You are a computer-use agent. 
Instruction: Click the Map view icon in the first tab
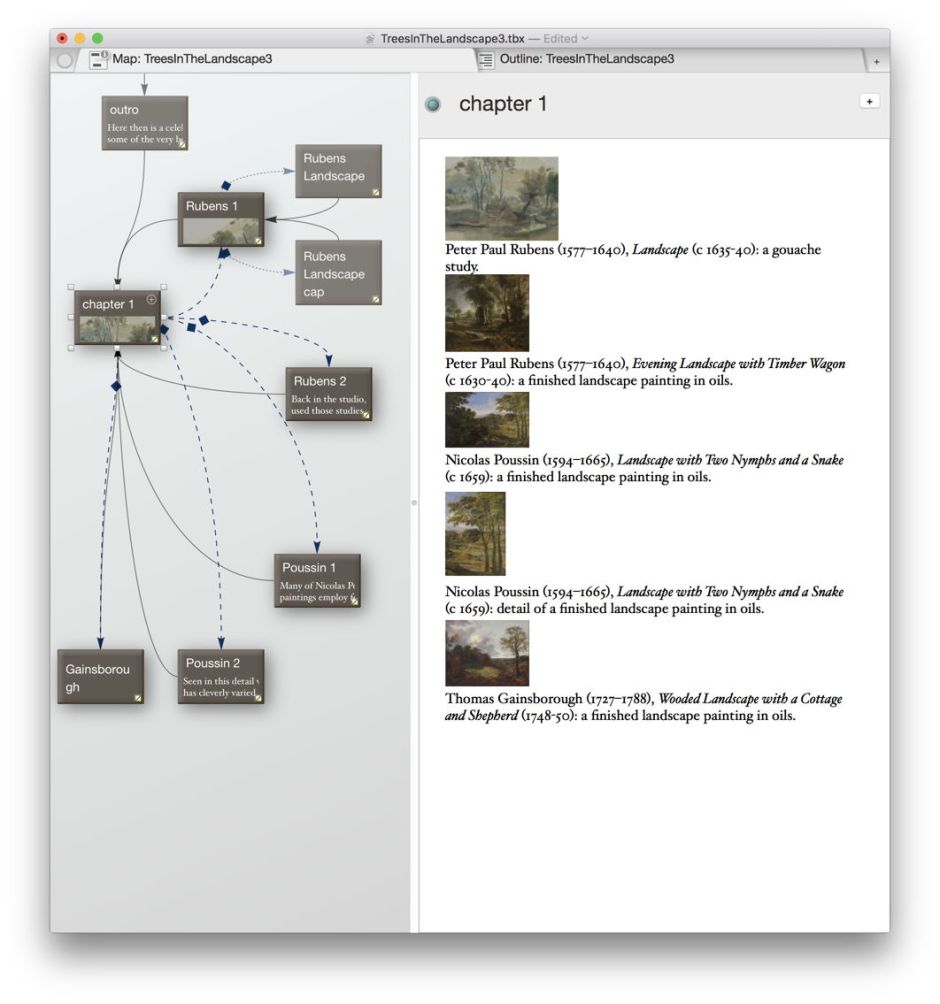click(x=99, y=60)
